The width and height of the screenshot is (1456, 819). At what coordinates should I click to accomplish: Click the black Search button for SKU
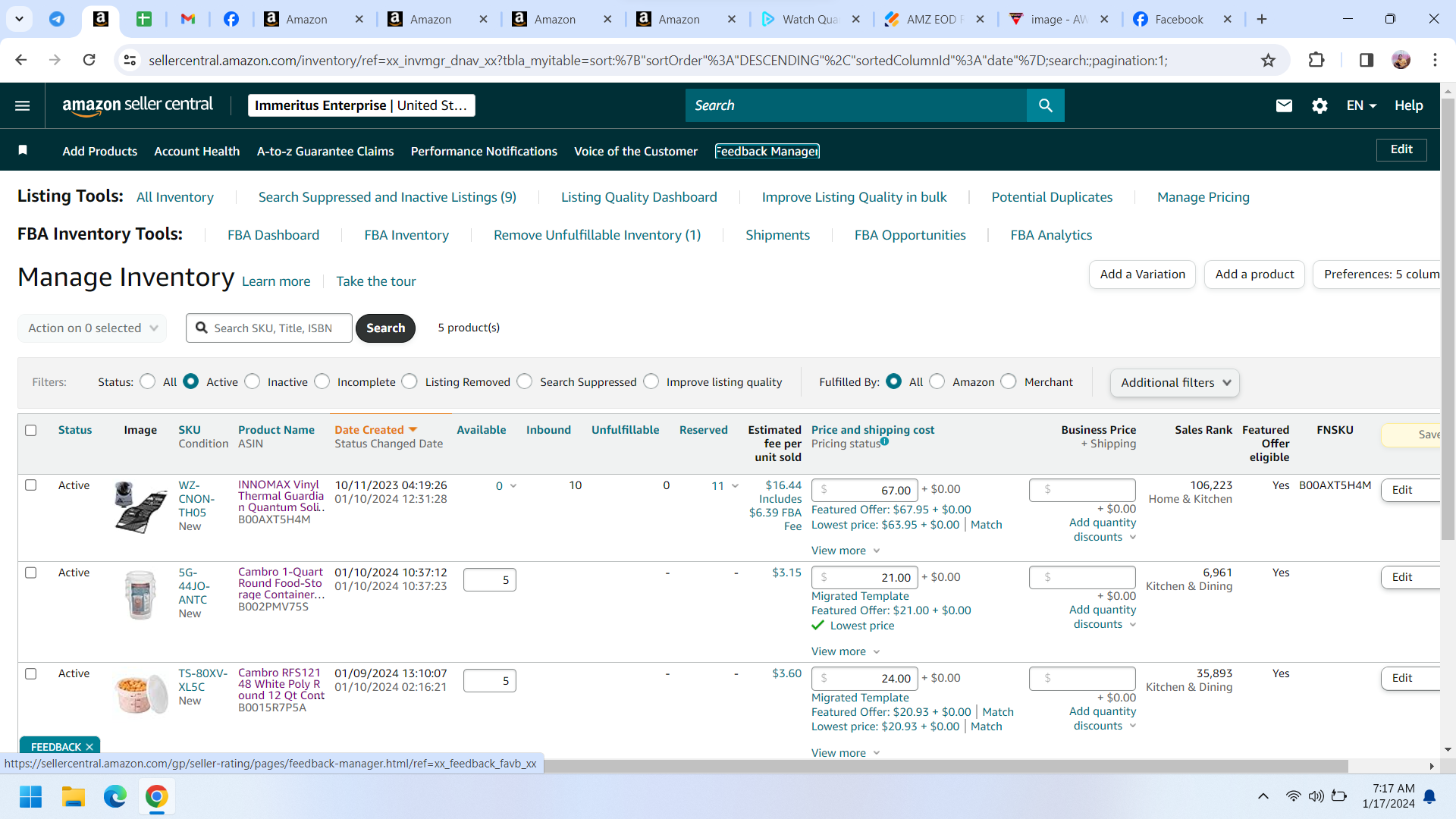pos(385,328)
